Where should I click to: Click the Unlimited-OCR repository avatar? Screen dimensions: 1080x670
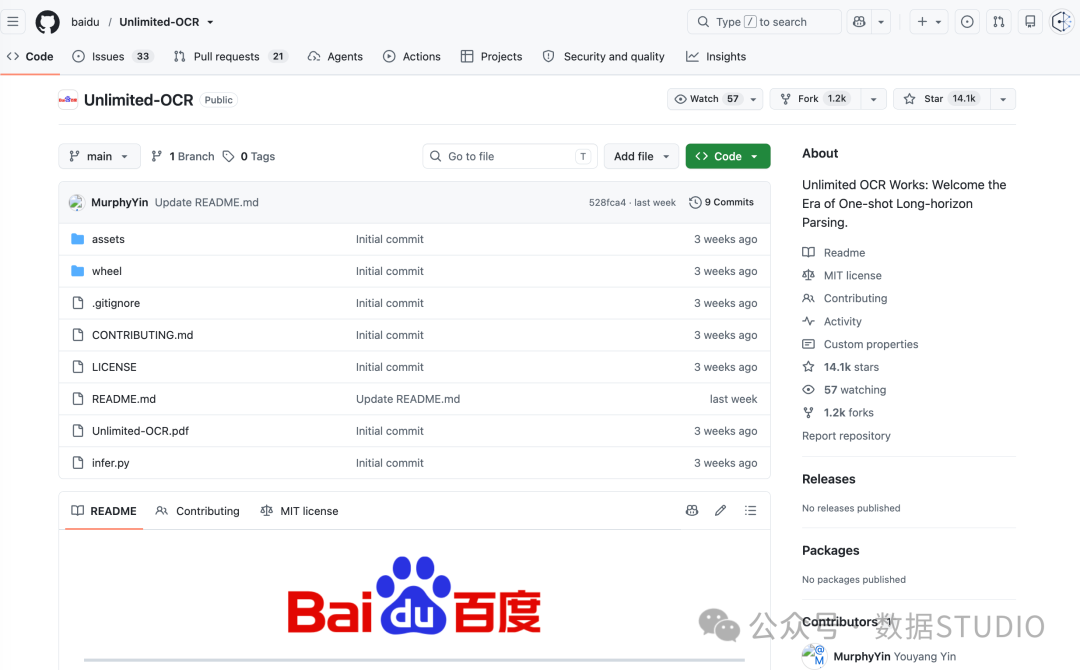68,100
